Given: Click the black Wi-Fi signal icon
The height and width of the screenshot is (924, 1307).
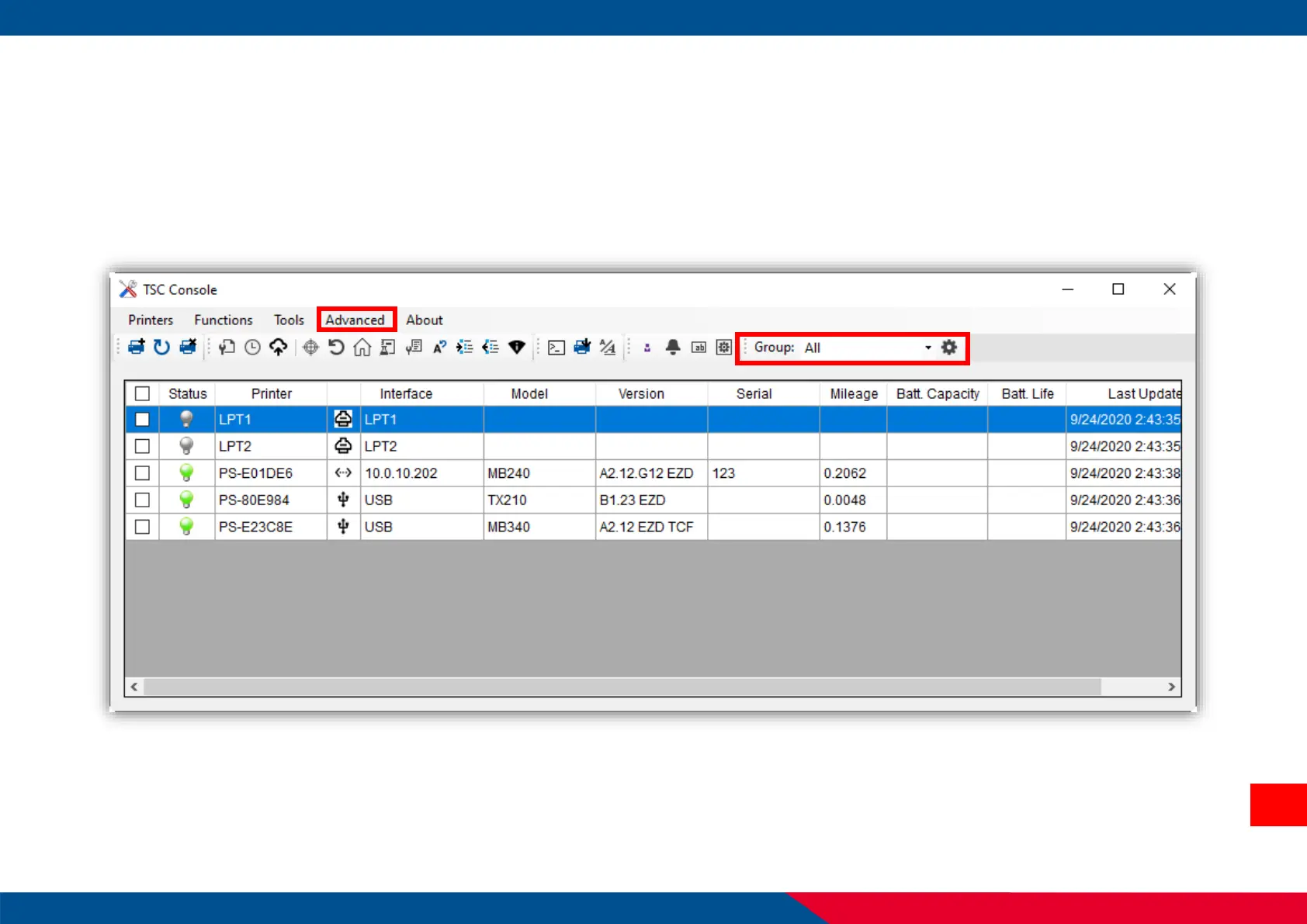Looking at the screenshot, I should pos(517,347).
